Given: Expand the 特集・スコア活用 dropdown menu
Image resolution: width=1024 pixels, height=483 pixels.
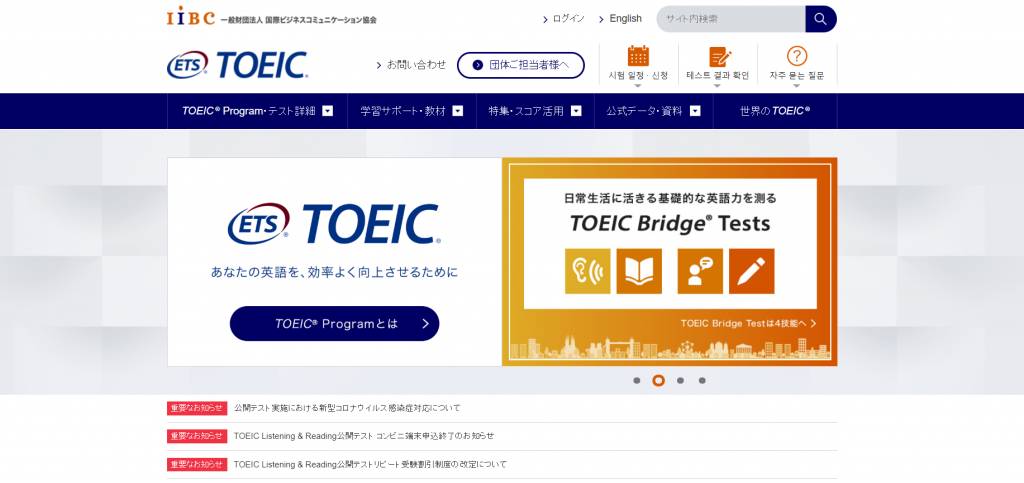Looking at the screenshot, I should tap(534, 111).
